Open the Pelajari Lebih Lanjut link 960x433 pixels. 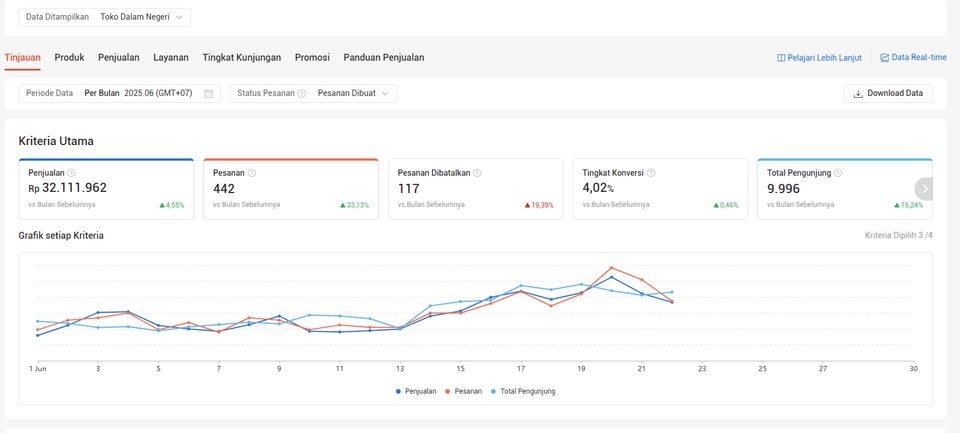point(819,58)
